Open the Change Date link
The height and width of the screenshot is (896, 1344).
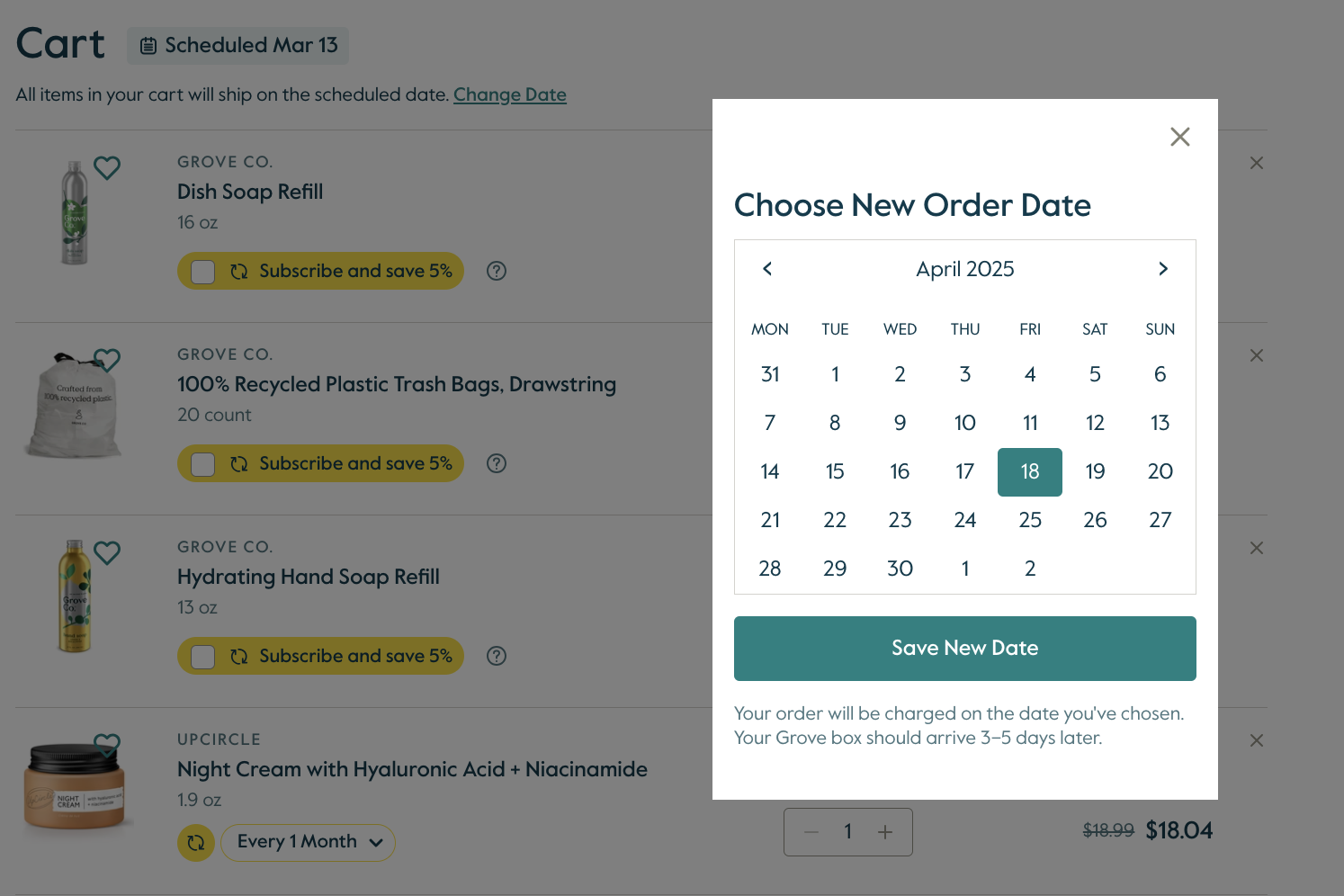point(510,94)
